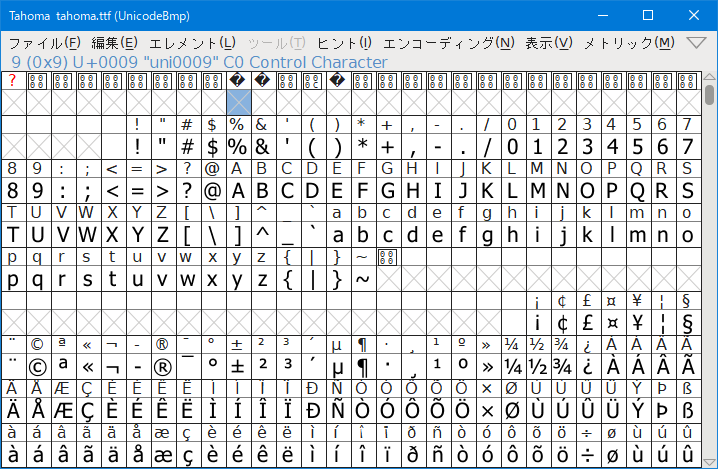718x469 pixels.
Task: Select the capital Ç cedilla glyph cell
Action: click(87, 411)
